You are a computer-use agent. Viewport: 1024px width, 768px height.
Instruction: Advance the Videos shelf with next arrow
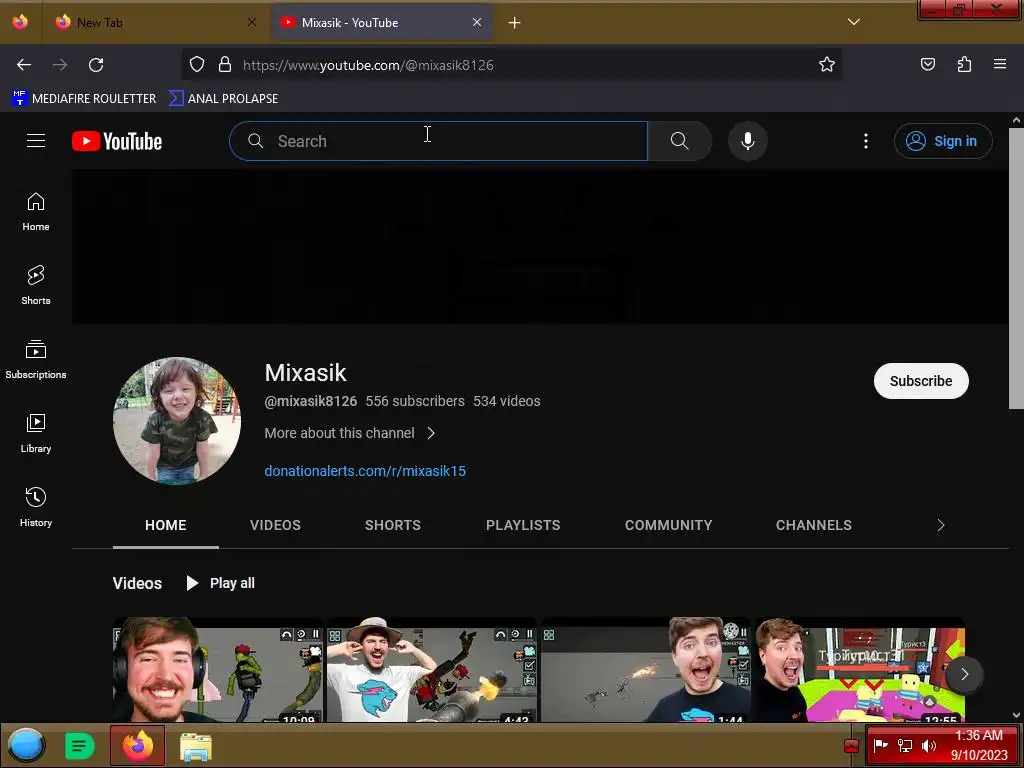point(964,674)
